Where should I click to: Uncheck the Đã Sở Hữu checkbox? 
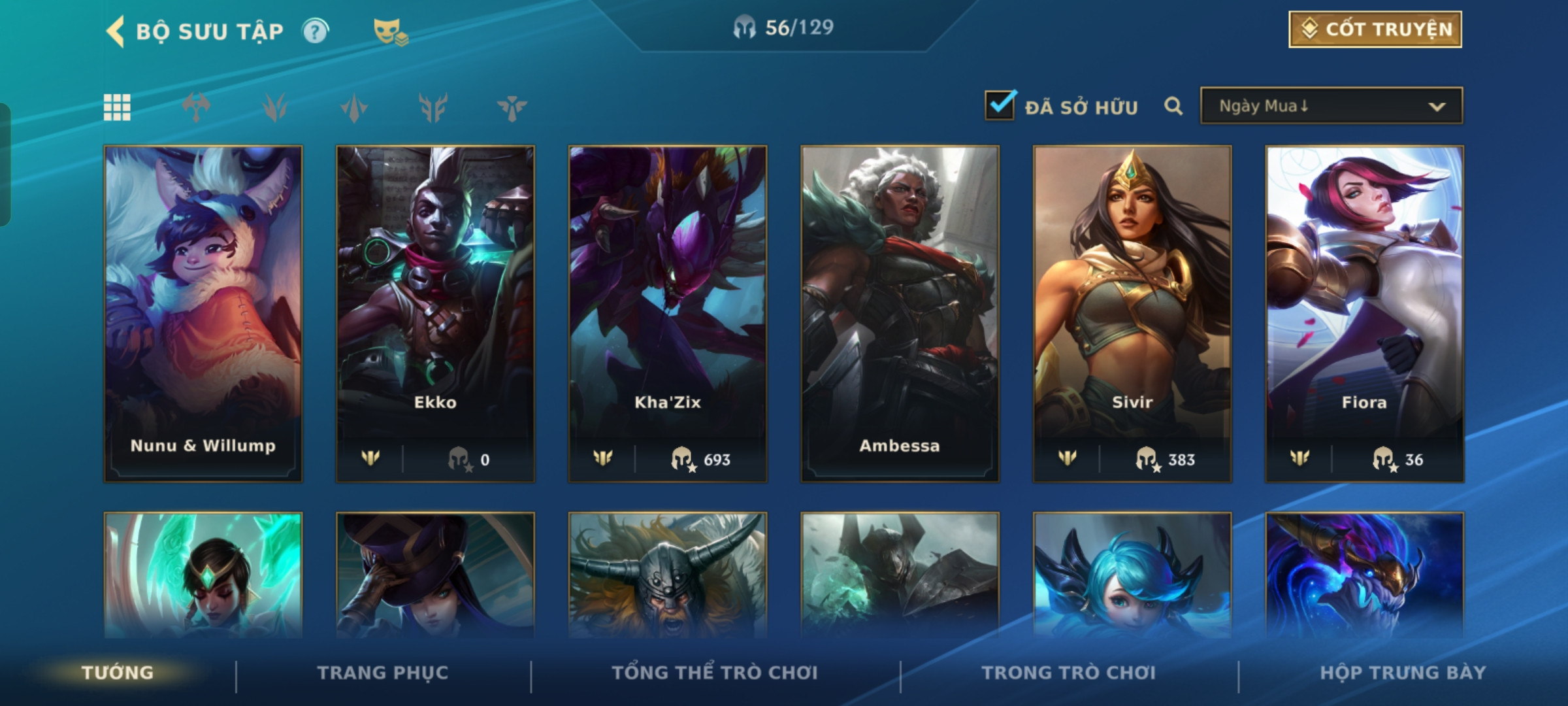(x=1000, y=105)
